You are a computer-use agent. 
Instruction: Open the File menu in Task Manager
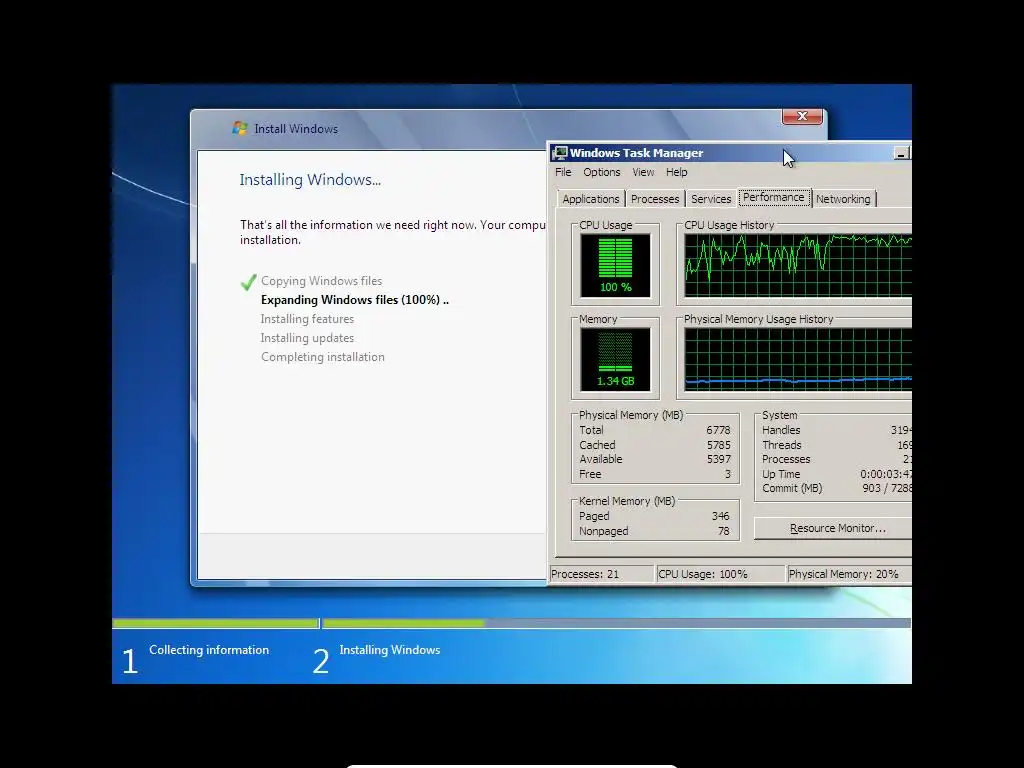[563, 172]
